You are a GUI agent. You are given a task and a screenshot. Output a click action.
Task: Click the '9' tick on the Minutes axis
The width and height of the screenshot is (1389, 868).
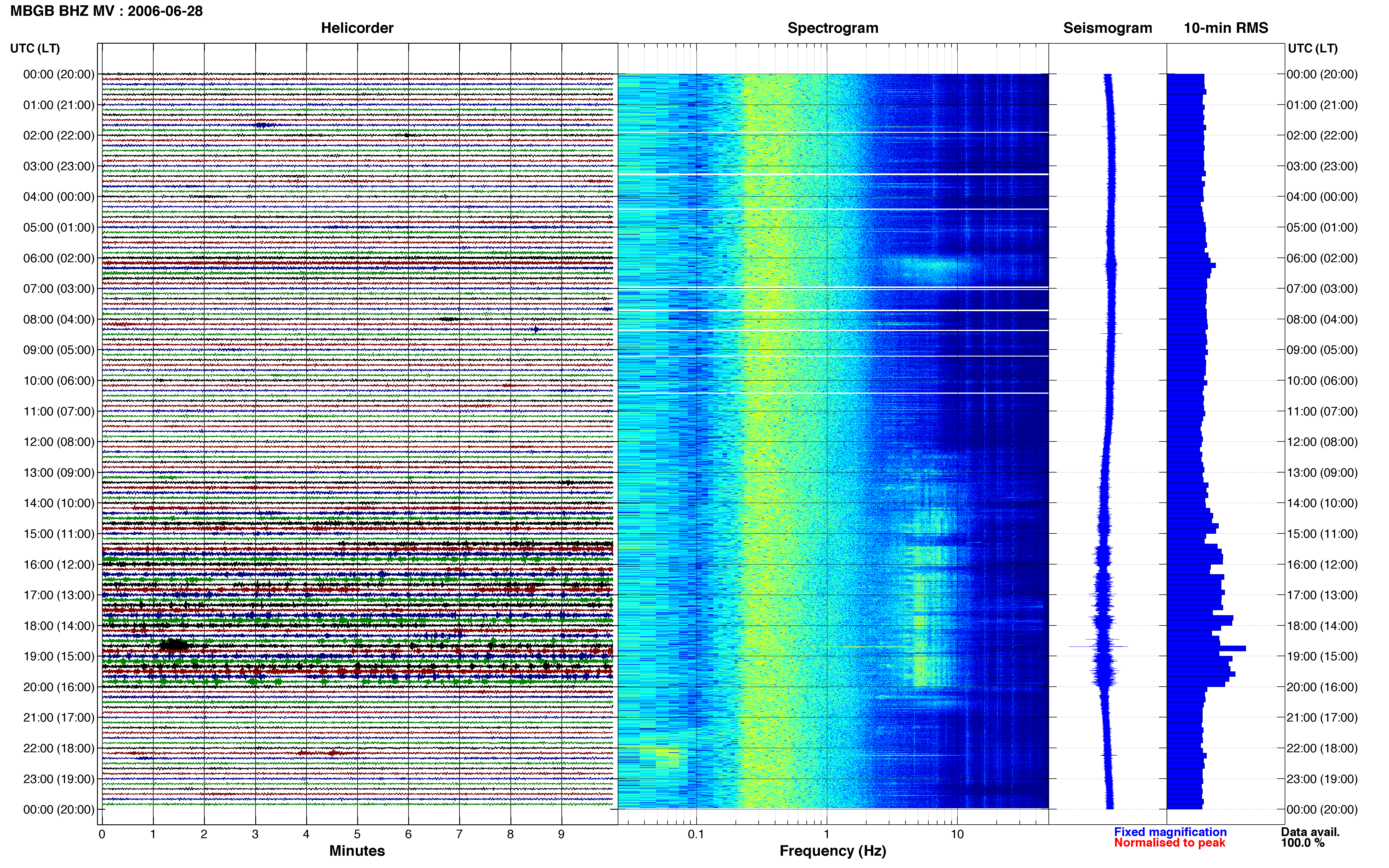coord(561,834)
